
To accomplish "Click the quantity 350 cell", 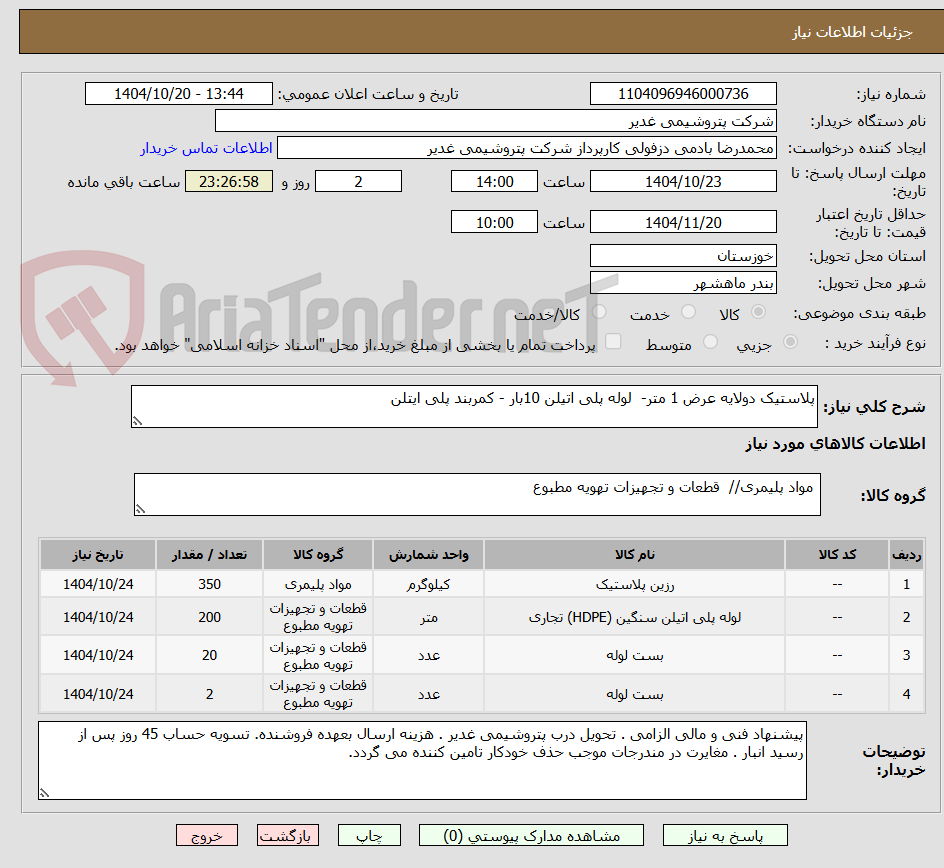I will pos(210,584).
